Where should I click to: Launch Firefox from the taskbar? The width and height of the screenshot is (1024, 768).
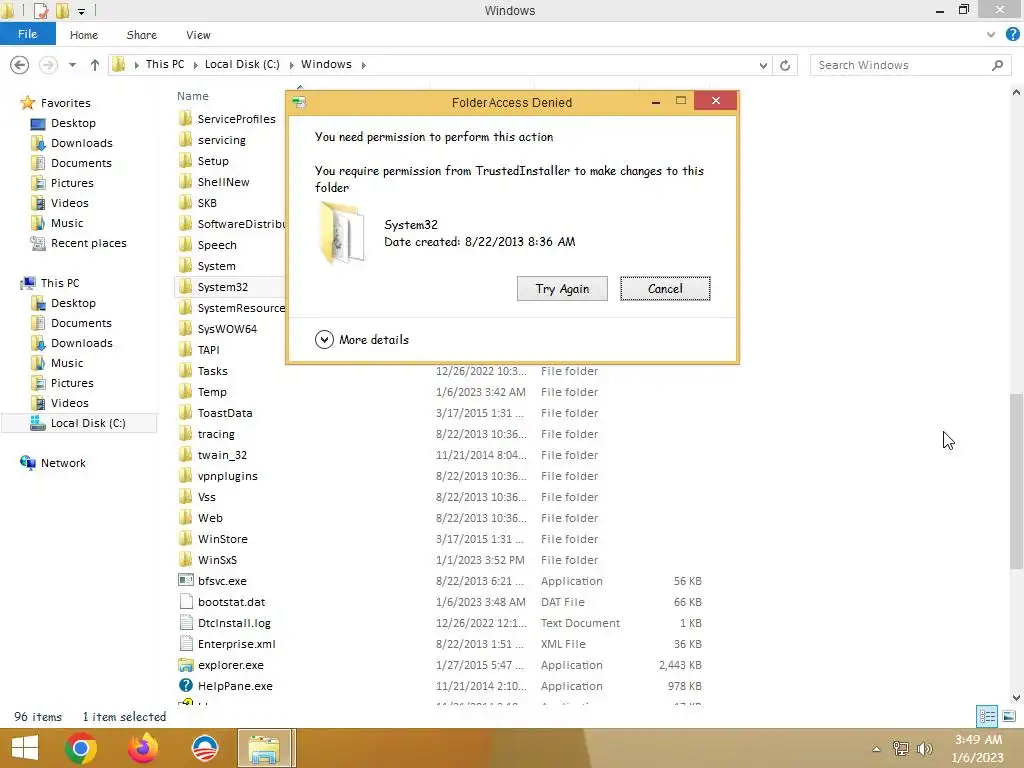point(143,748)
